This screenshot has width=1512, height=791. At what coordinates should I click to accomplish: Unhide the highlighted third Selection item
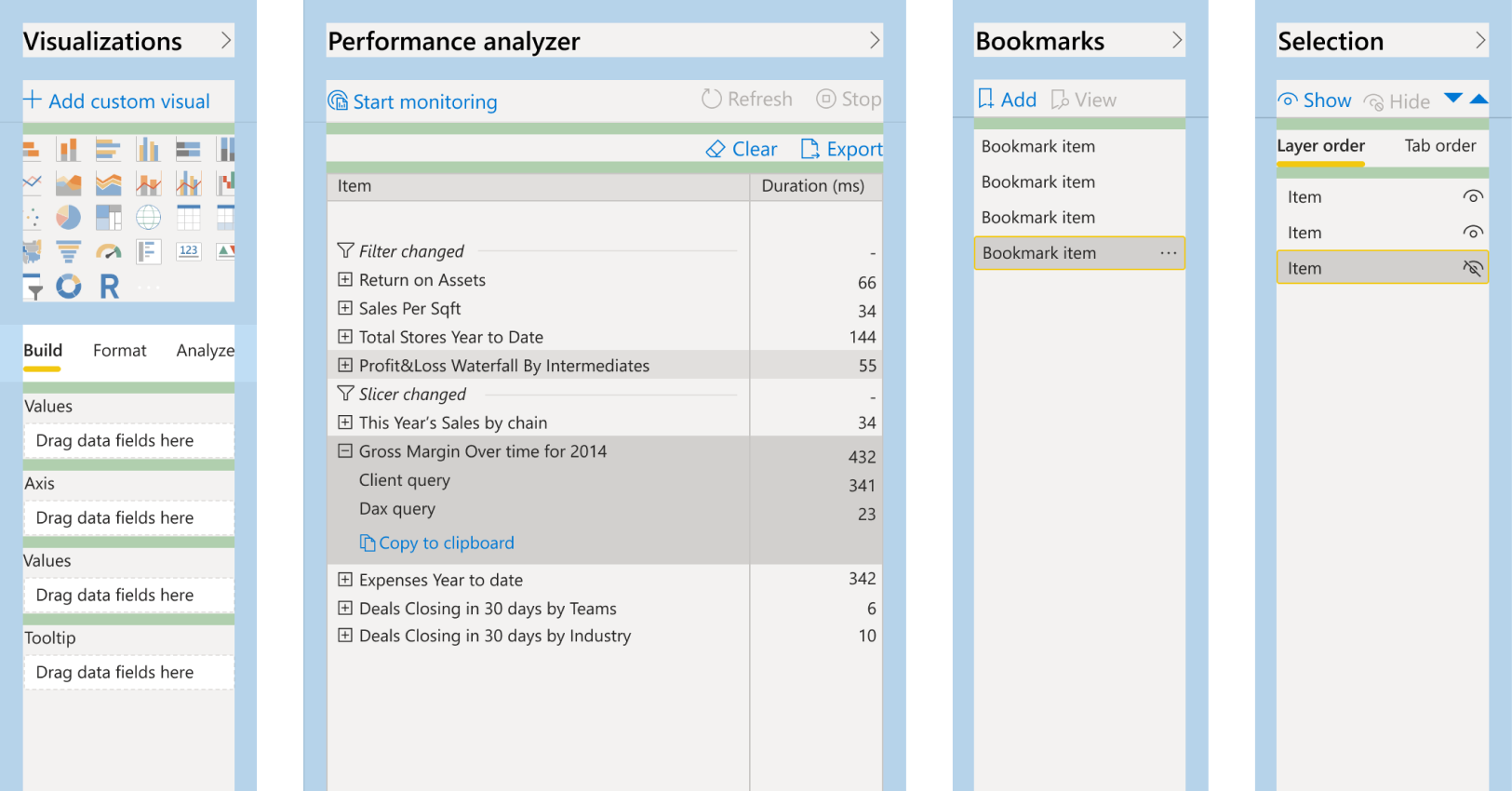[x=1472, y=268]
